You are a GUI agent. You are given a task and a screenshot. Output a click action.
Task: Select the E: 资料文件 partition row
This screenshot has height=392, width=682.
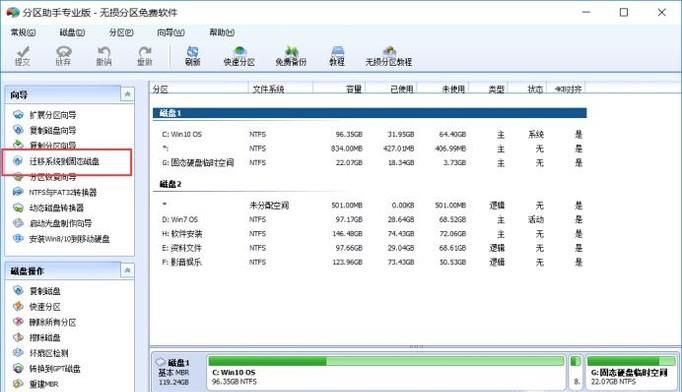click(x=370, y=248)
